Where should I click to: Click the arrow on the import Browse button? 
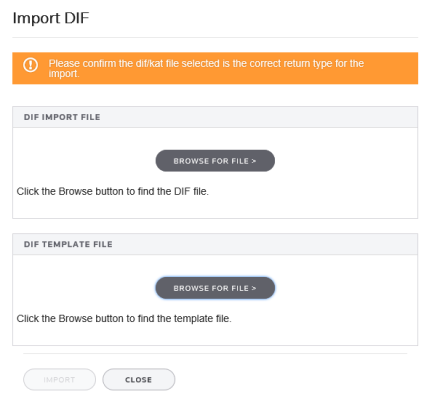pos(254,161)
